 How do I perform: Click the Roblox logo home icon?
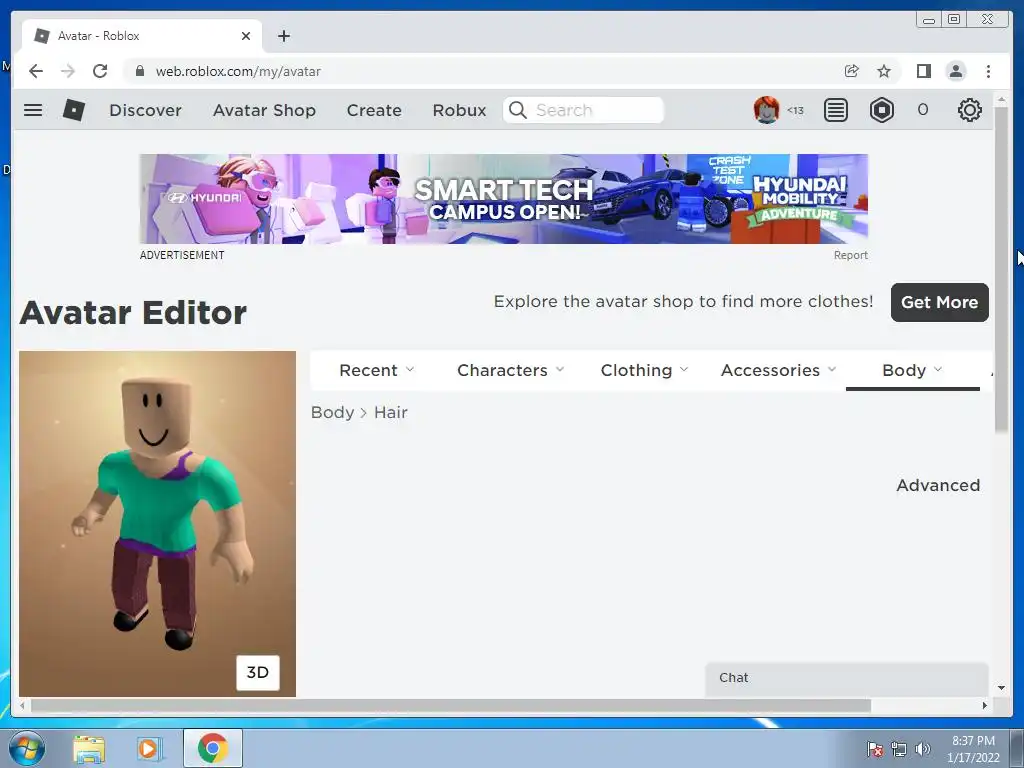tap(74, 110)
